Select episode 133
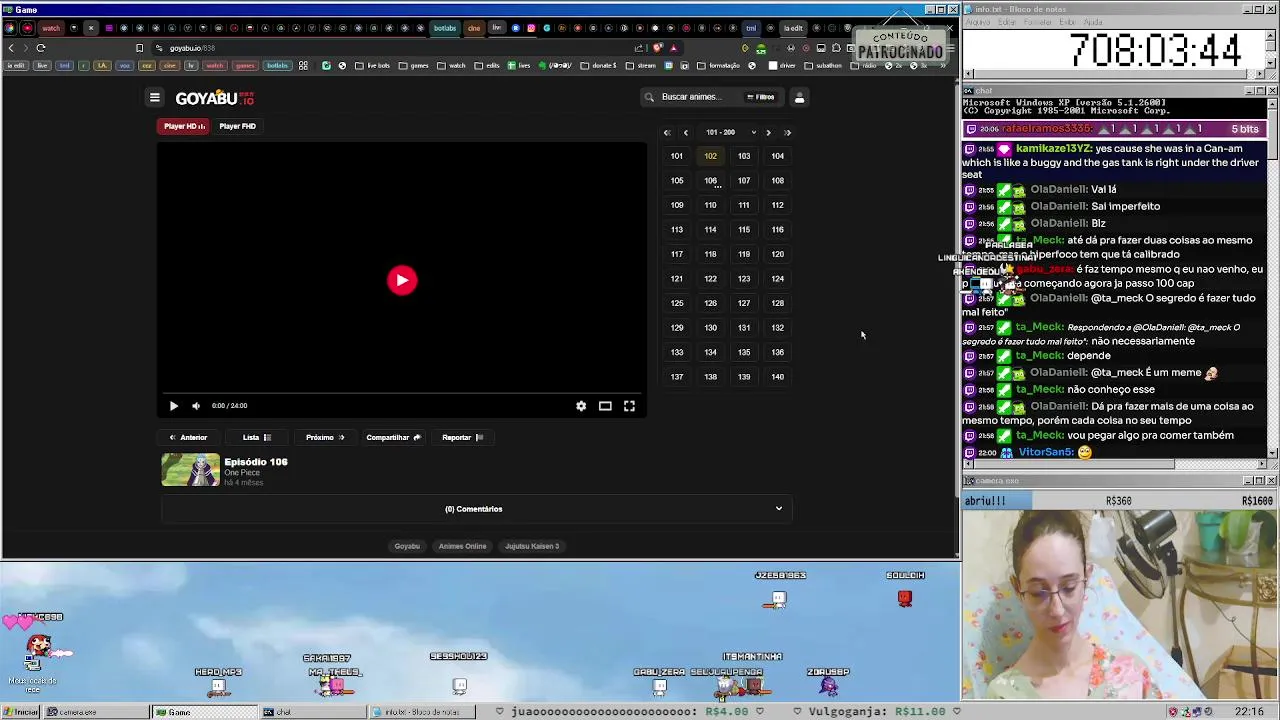Viewport: 1280px width, 720px height. click(677, 352)
